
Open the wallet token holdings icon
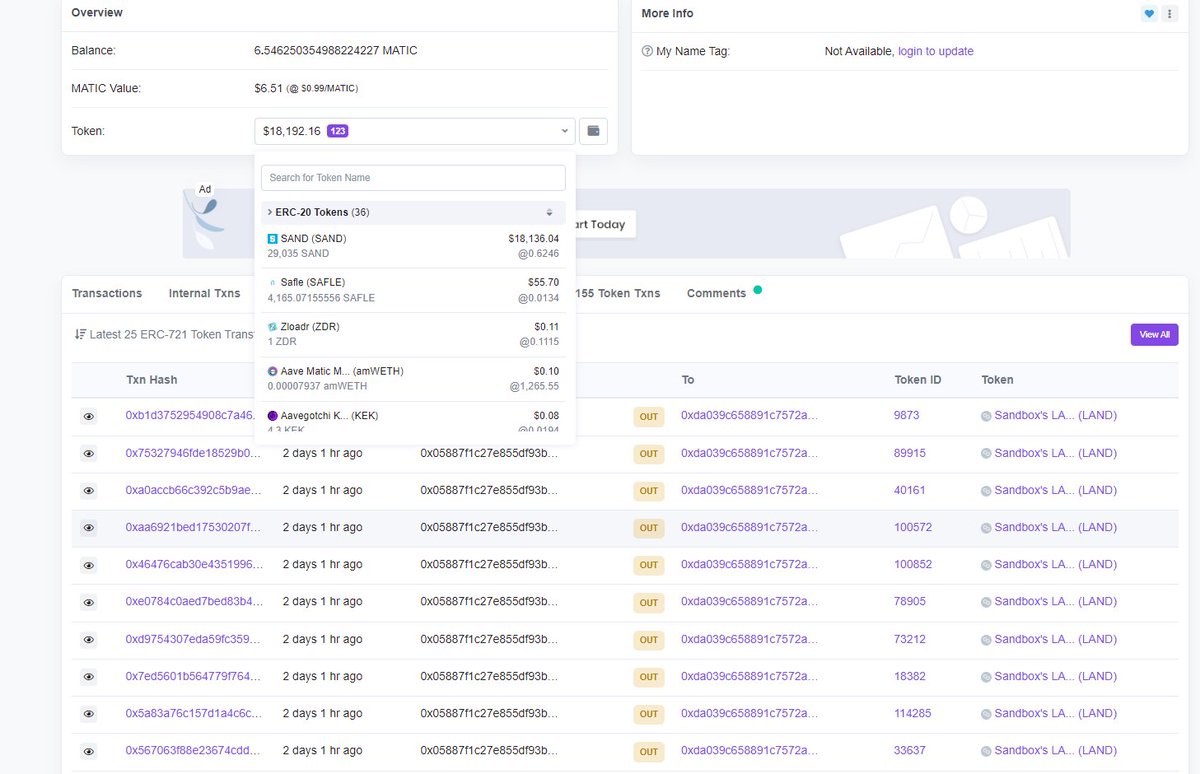[x=593, y=131]
